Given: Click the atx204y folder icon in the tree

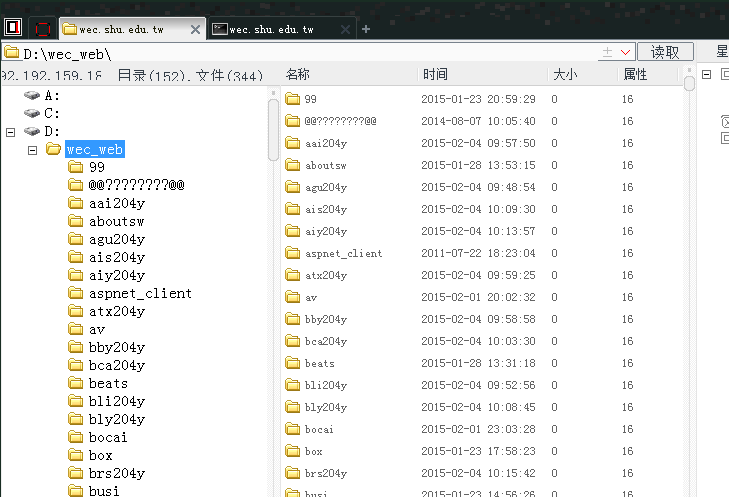Looking at the screenshot, I should click(75, 311).
